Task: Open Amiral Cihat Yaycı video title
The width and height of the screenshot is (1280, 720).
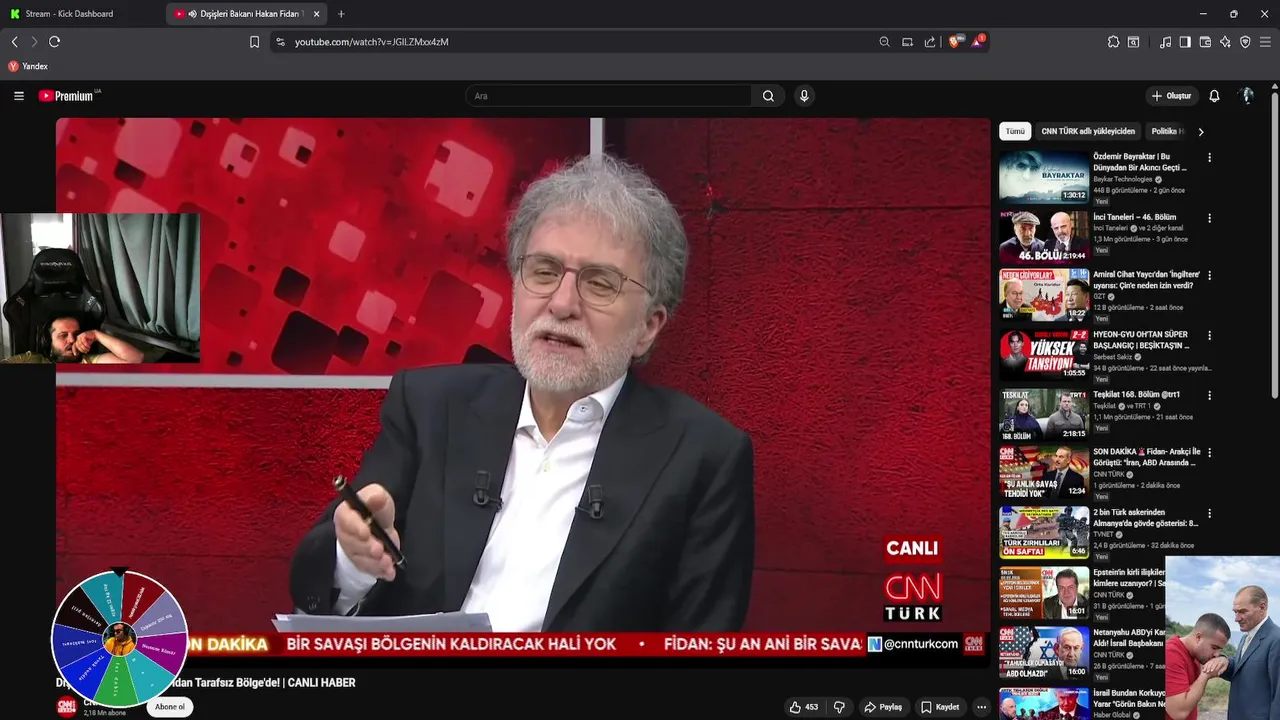Action: (1146, 280)
